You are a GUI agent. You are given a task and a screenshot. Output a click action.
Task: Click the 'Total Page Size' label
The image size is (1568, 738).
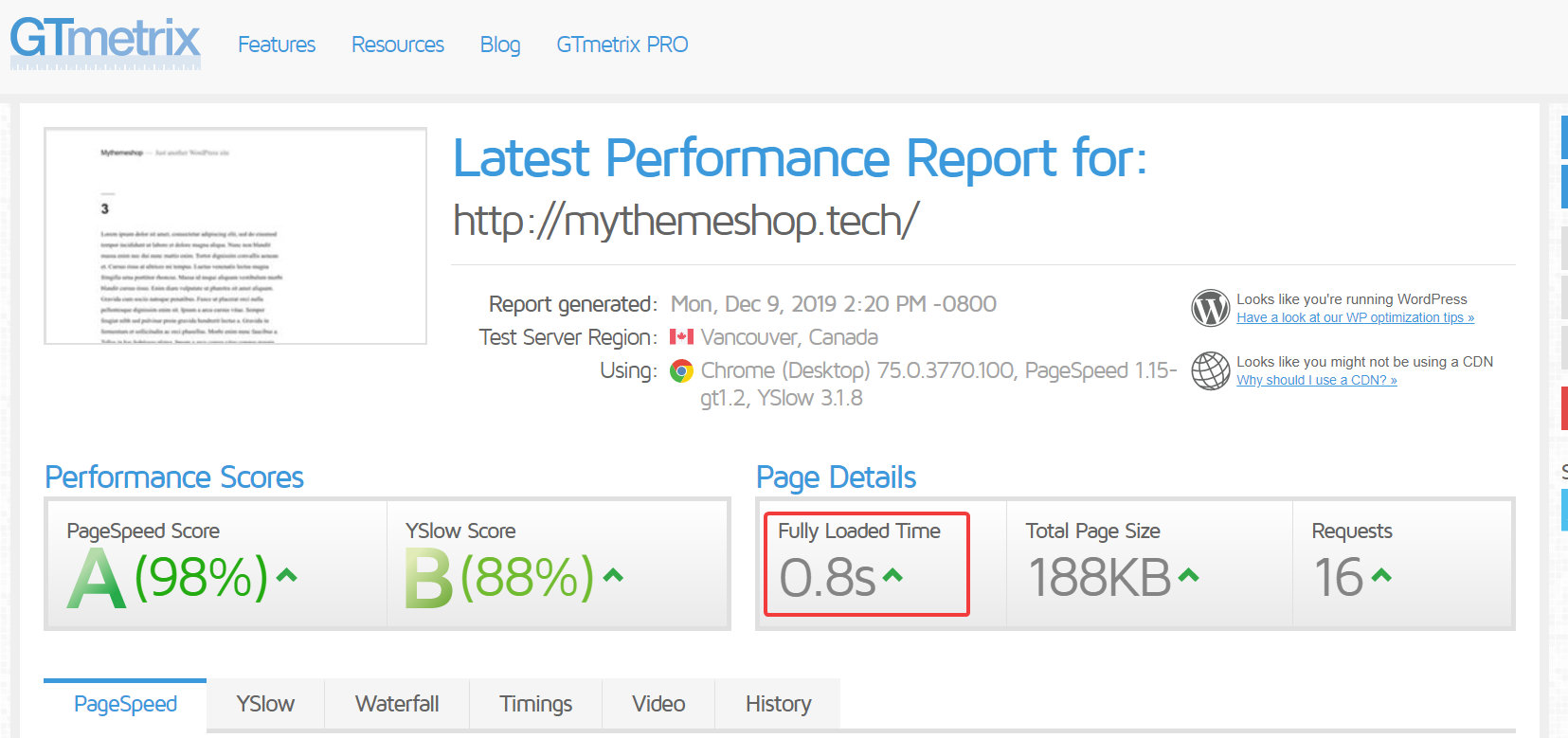pos(1092,531)
